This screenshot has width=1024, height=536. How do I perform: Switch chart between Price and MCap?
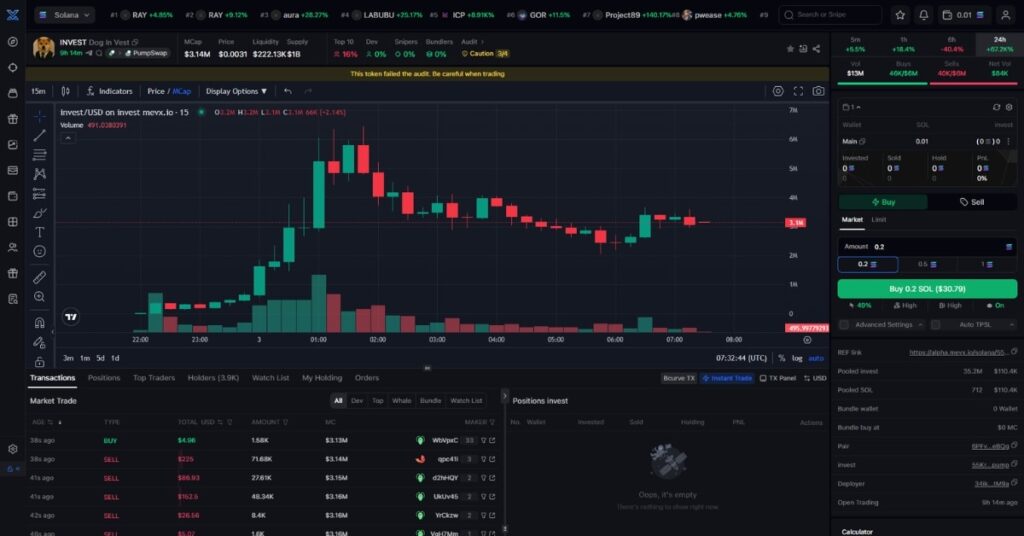[x=169, y=91]
